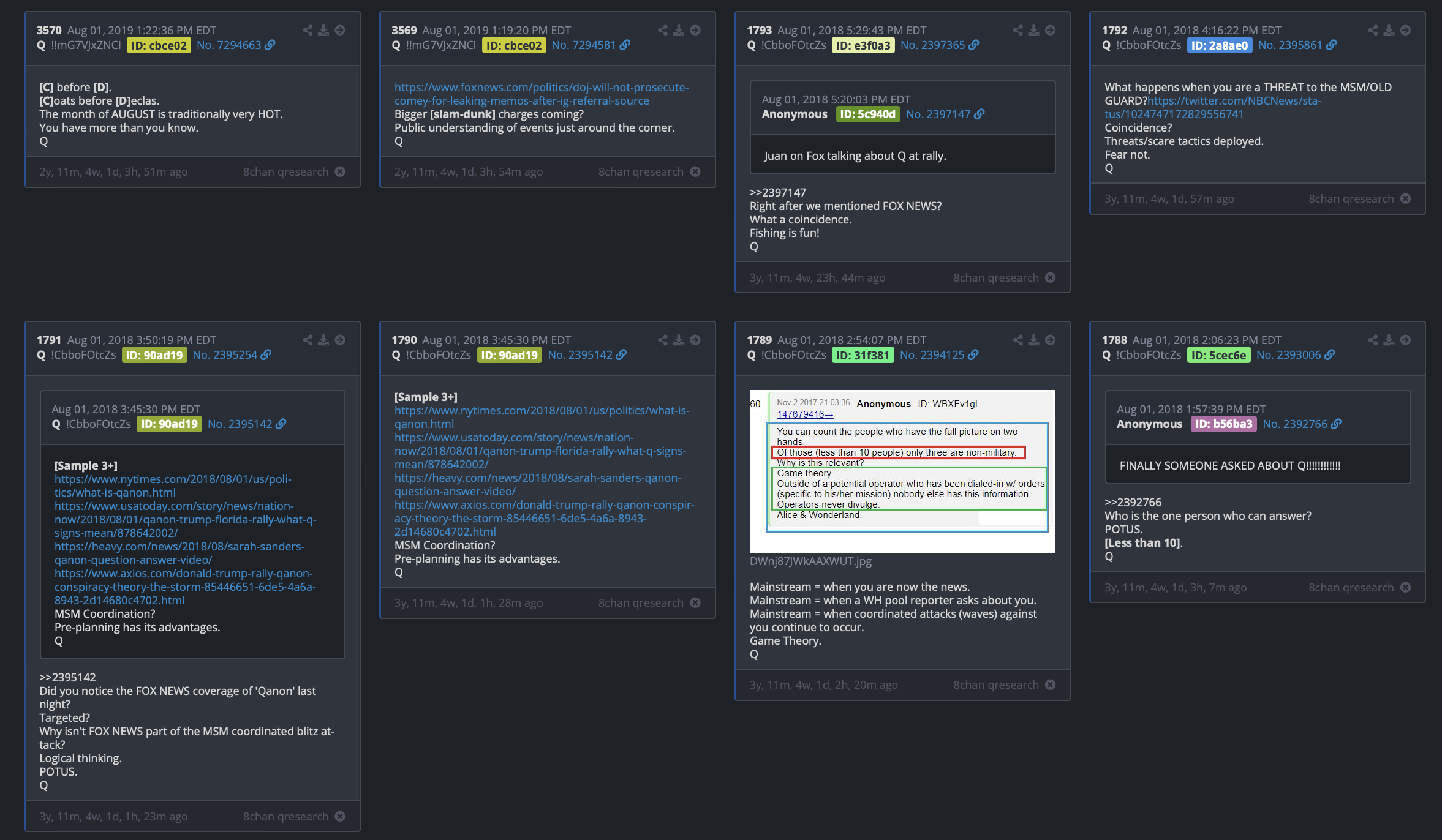The image size is (1442, 840).
Task: Click post number 3570 heading
Action: pos(49,31)
